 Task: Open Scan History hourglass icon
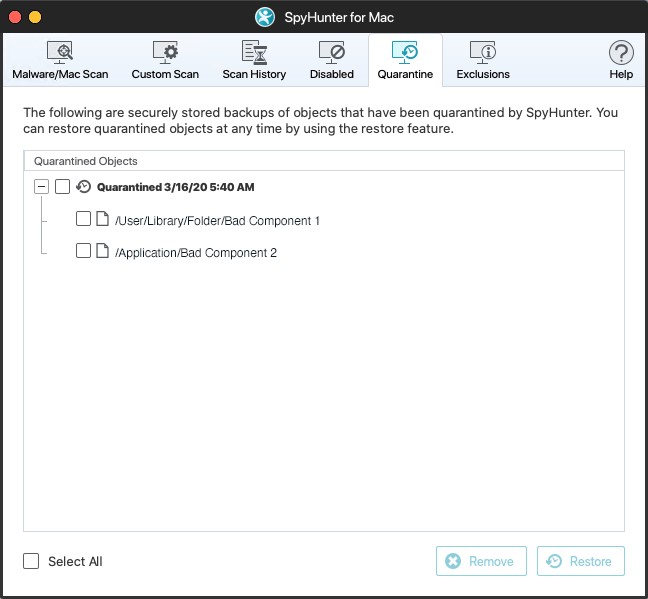coord(254,53)
